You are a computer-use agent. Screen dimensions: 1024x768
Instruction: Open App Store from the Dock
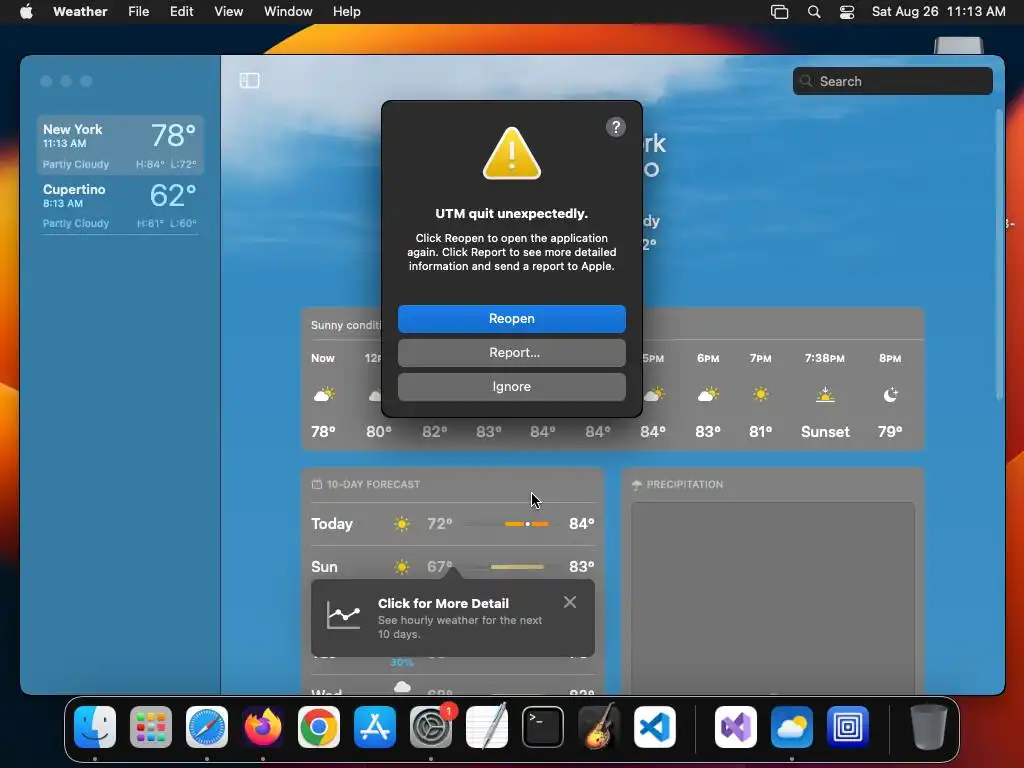click(375, 727)
